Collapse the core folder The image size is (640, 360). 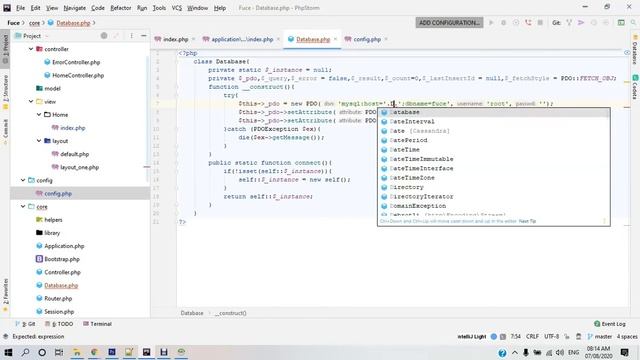pos(23,207)
